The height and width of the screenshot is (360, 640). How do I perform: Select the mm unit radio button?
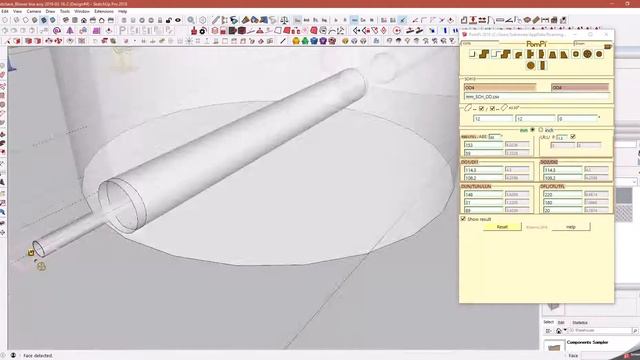(532, 130)
